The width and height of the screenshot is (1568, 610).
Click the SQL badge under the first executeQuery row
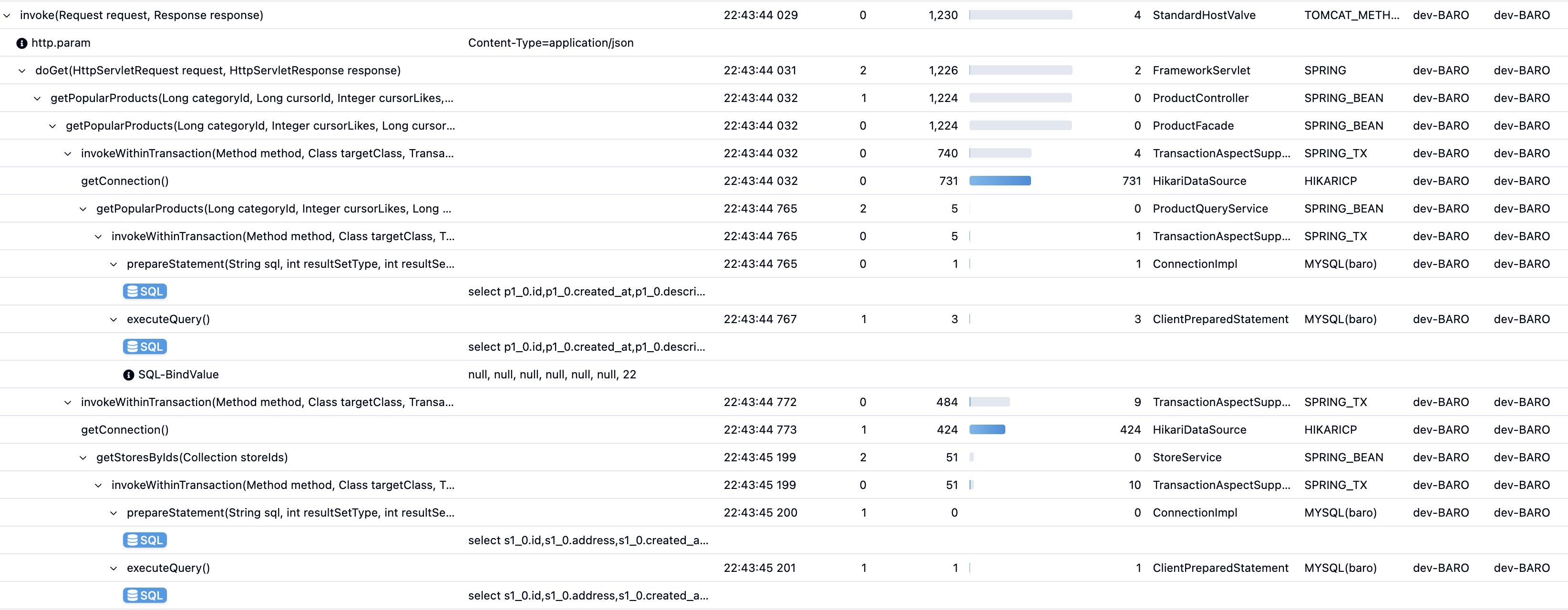(x=145, y=346)
